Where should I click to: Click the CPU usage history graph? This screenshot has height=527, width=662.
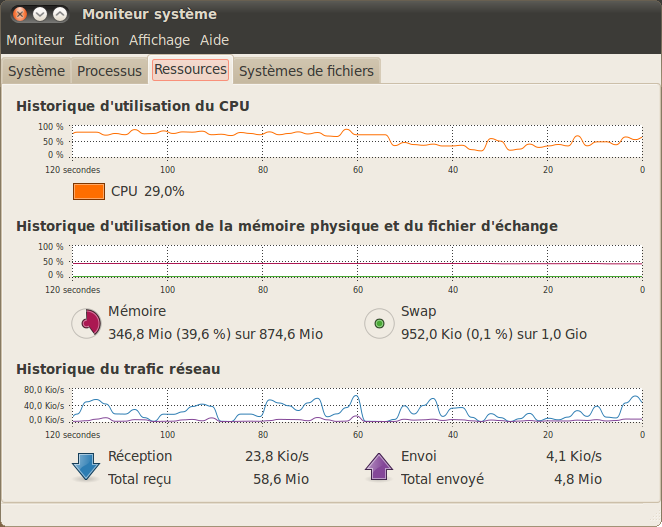(x=357, y=142)
